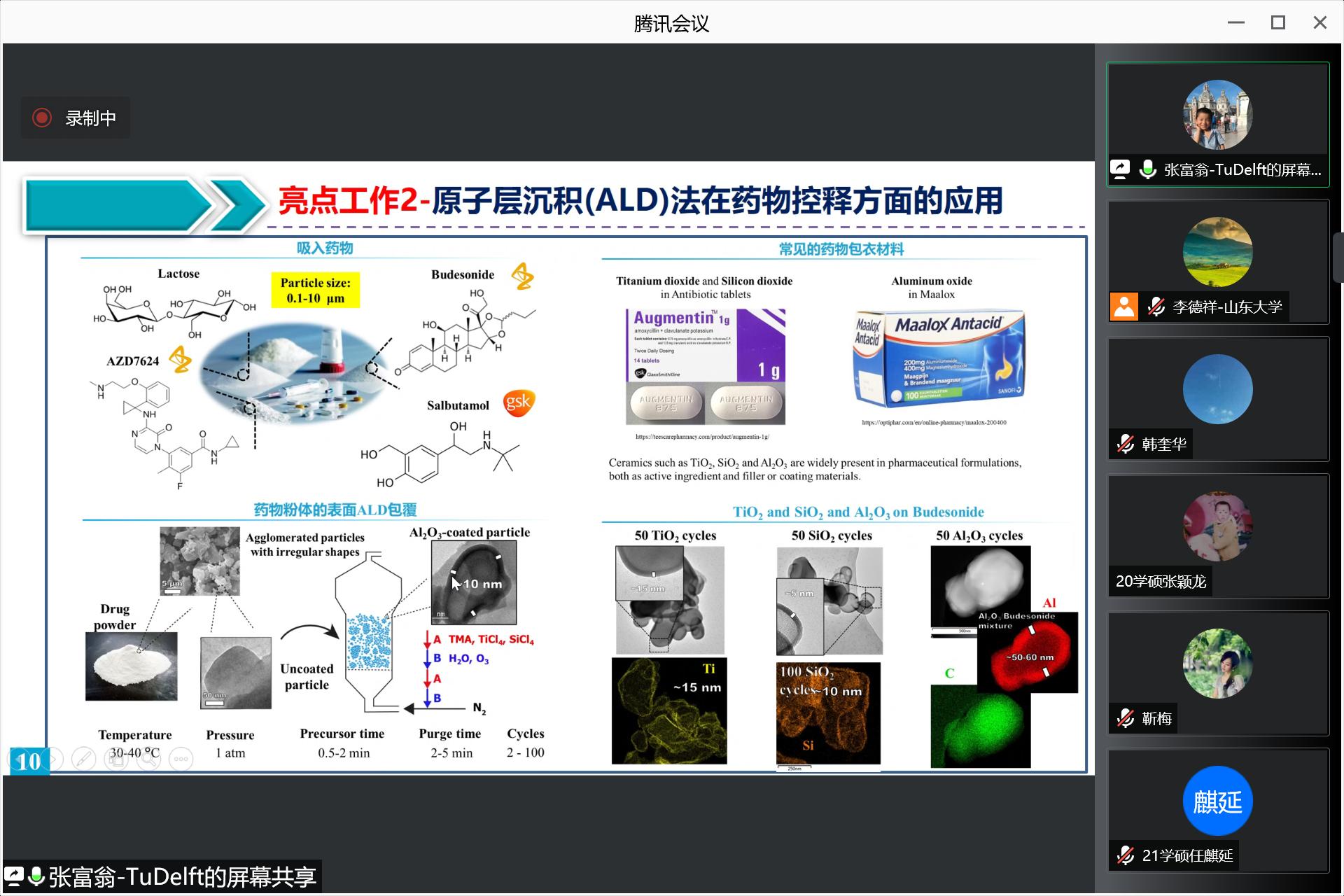Viewport: 1344px width, 896px height.
Task: Open the more options ellipsis in slideshow controls
Action: click(181, 759)
